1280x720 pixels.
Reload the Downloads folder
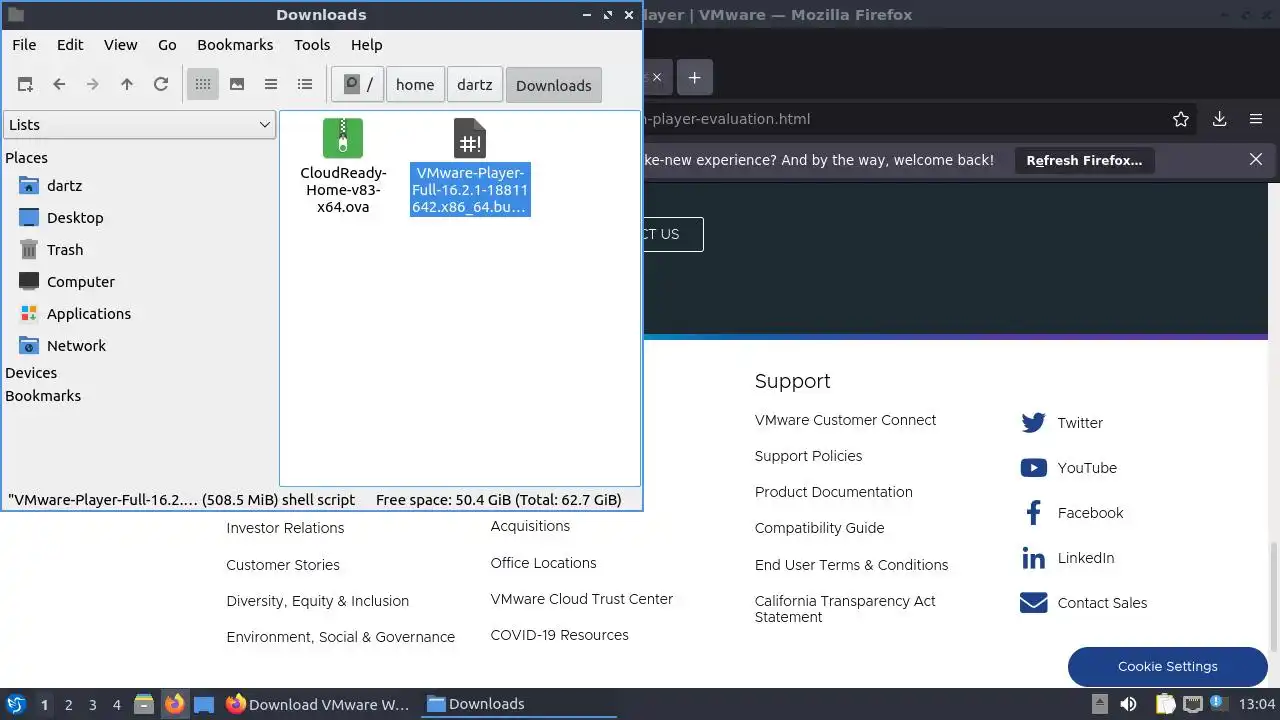pyautogui.click(x=161, y=85)
